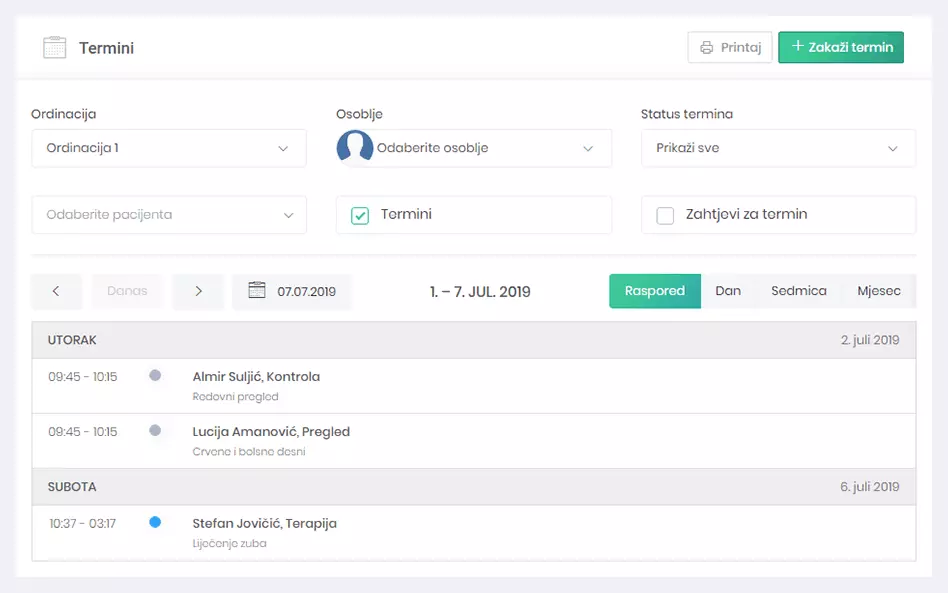The width and height of the screenshot is (948, 593).
Task: Go to next week with right arrow
Action: pyautogui.click(x=198, y=291)
